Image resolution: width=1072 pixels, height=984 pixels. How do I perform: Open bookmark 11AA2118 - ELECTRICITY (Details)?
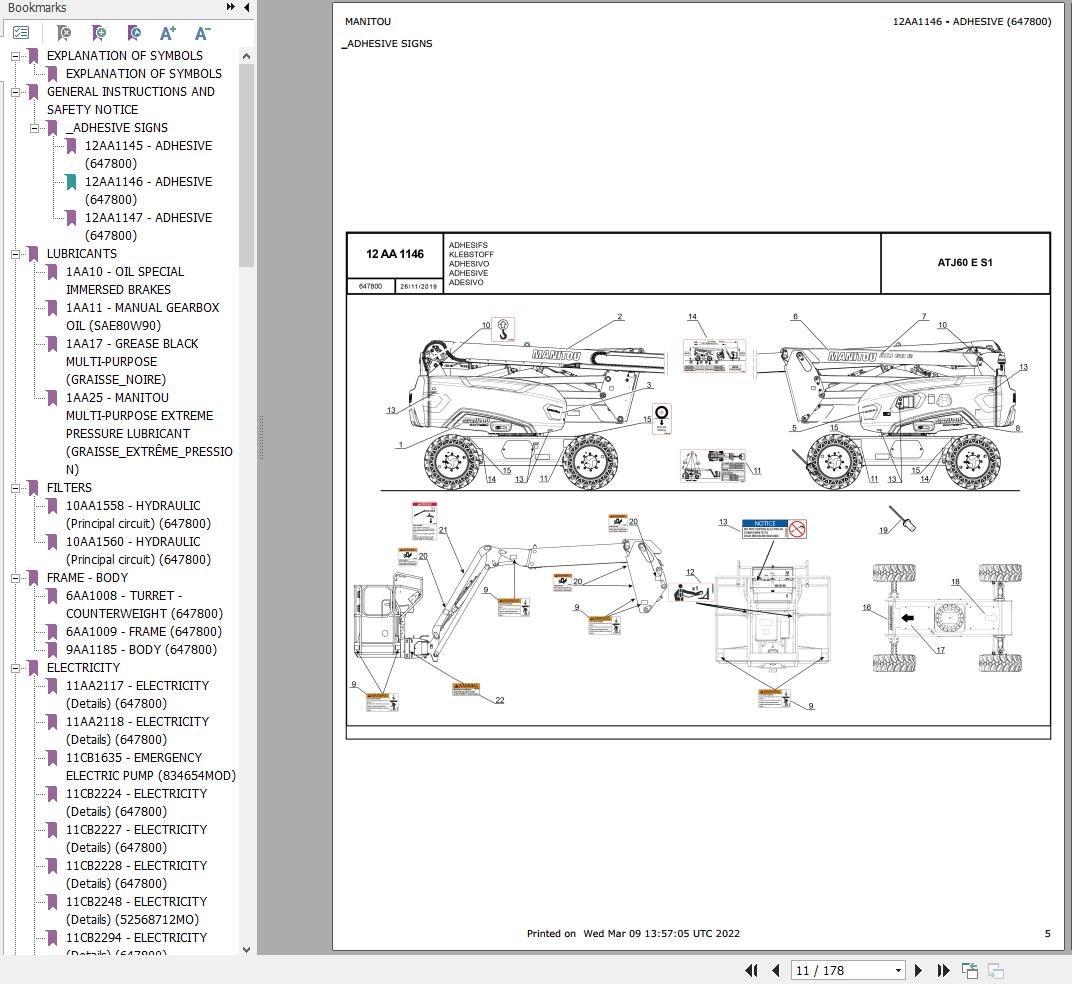tap(137, 730)
